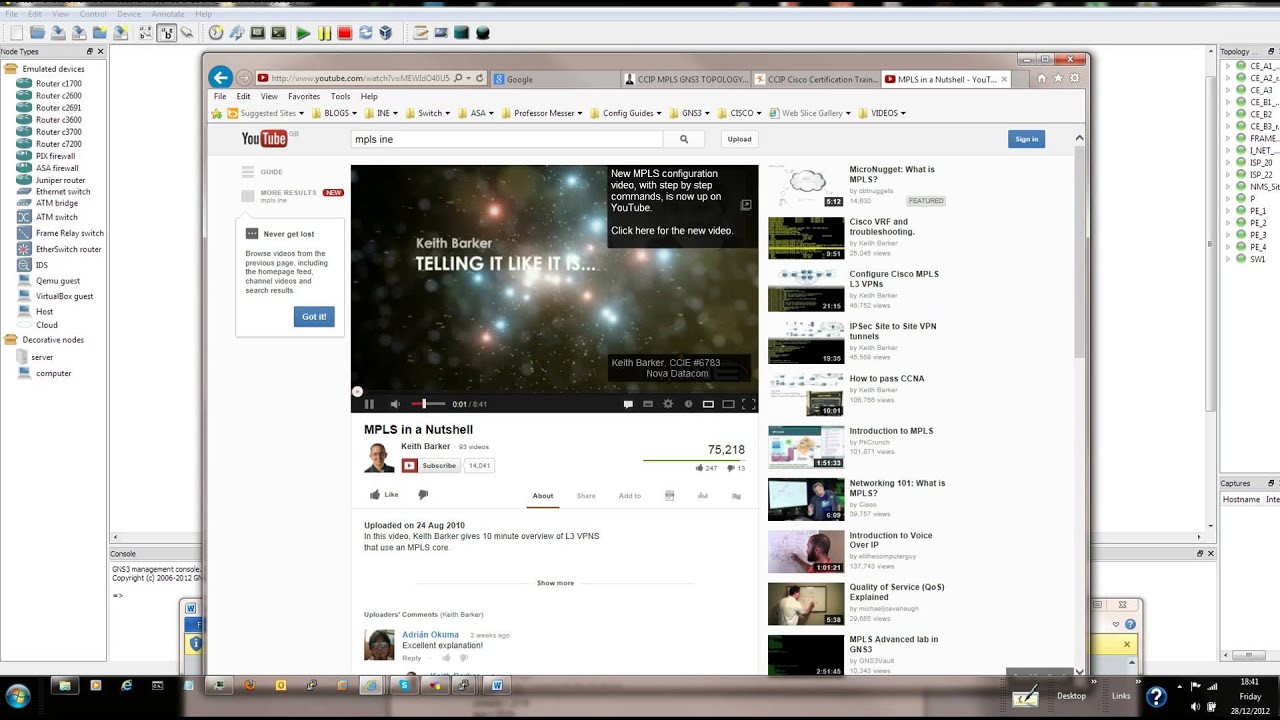This screenshot has height=720, width=1280.
Task: Select the About tab under video
Action: coord(543,496)
